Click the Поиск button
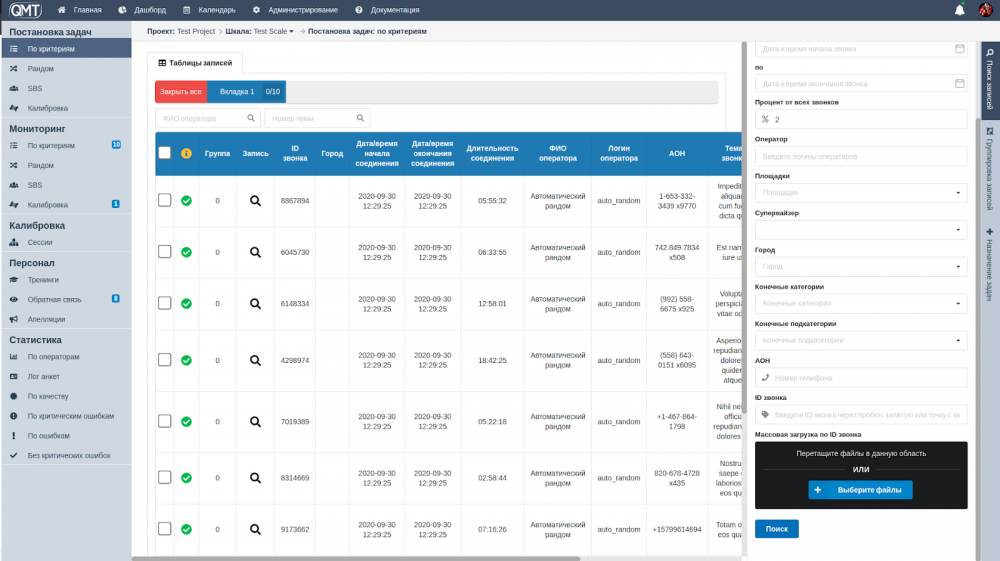The height and width of the screenshot is (561, 1000). coord(776,528)
